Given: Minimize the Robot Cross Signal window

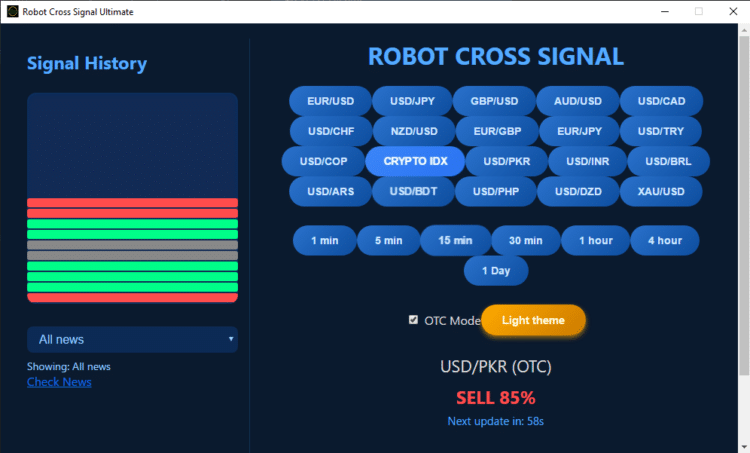Looking at the screenshot, I should point(665,11).
